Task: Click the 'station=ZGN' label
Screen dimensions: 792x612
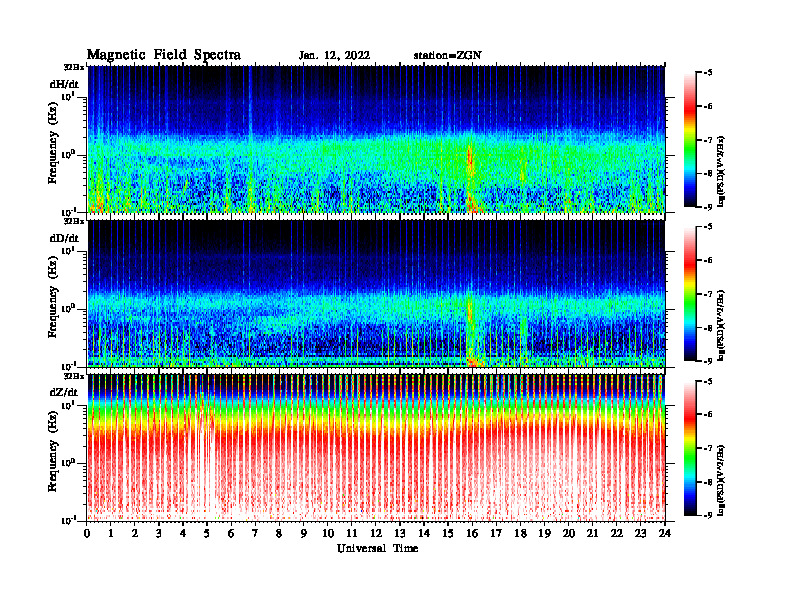Action: (448, 55)
